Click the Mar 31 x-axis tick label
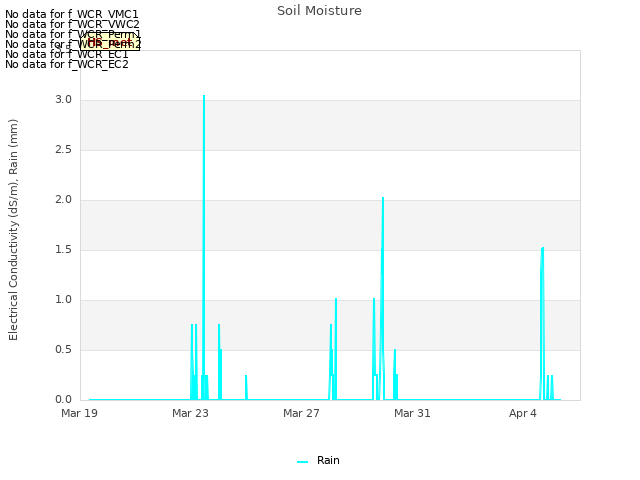The width and height of the screenshot is (640, 480). point(412,413)
